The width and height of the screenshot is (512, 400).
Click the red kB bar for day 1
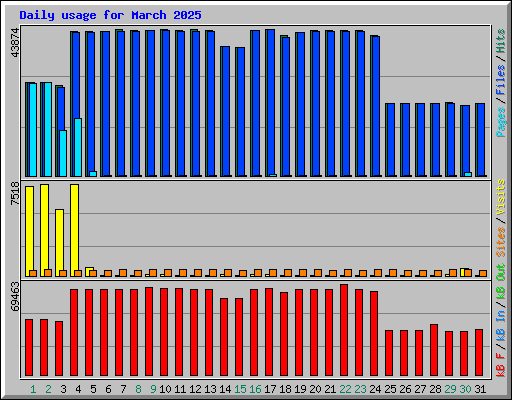(29, 348)
